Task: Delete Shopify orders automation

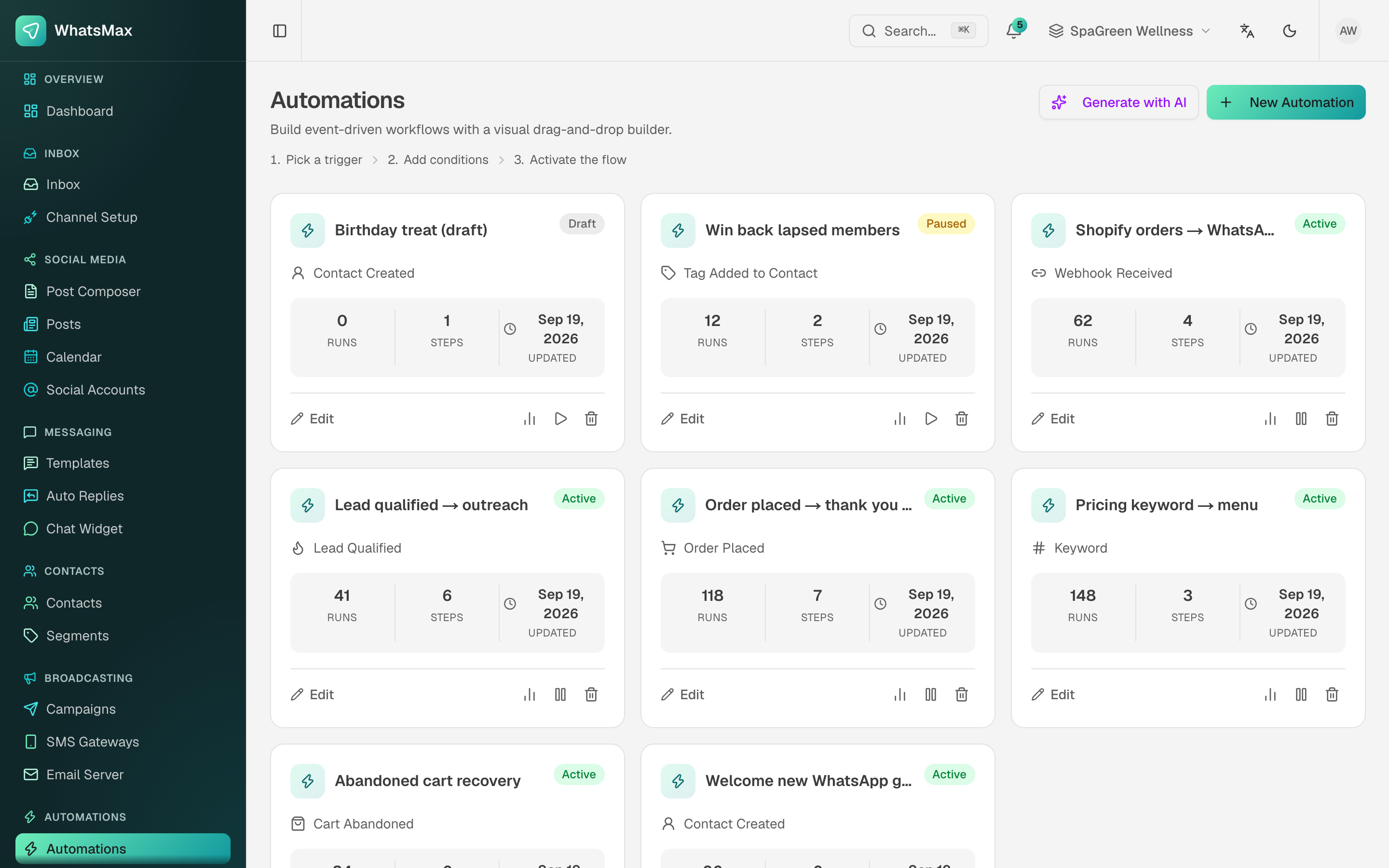Action: (1332, 419)
